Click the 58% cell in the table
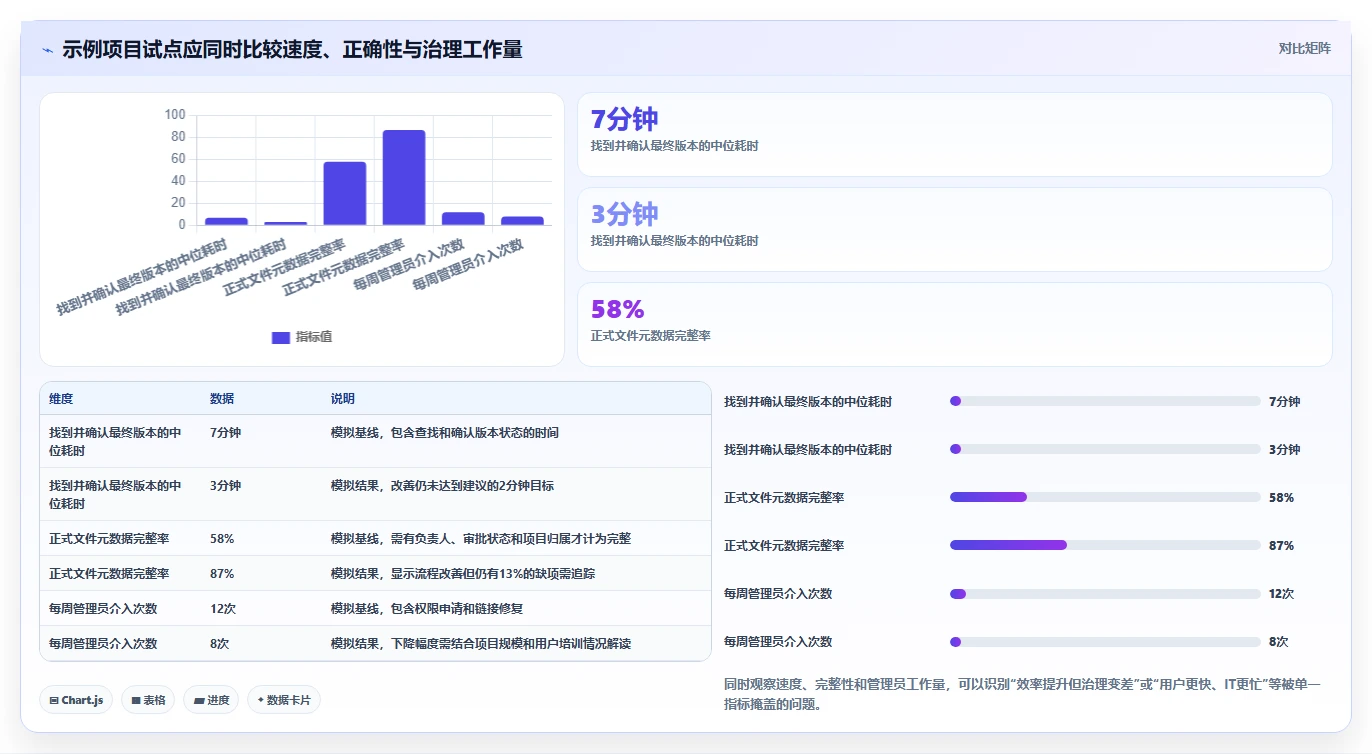This screenshot has height=754, width=1372. pos(222,538)
